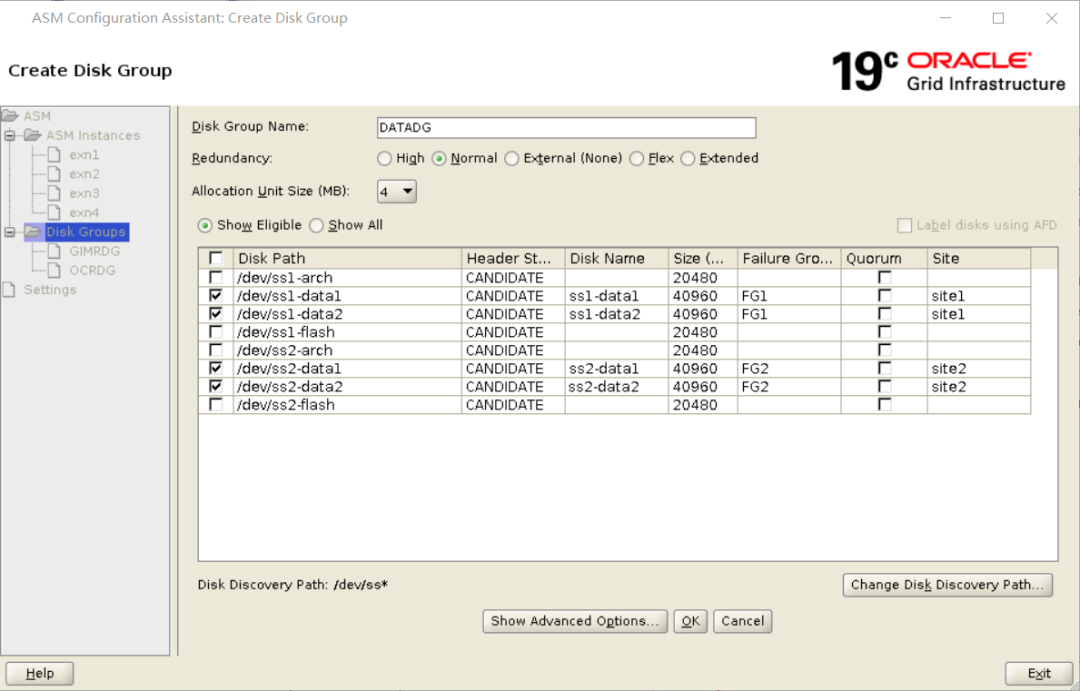Check the /dev/ss1-flash disk checkbox
Image resolution: width=1080 pixels, height=691 pixels.
216,331
